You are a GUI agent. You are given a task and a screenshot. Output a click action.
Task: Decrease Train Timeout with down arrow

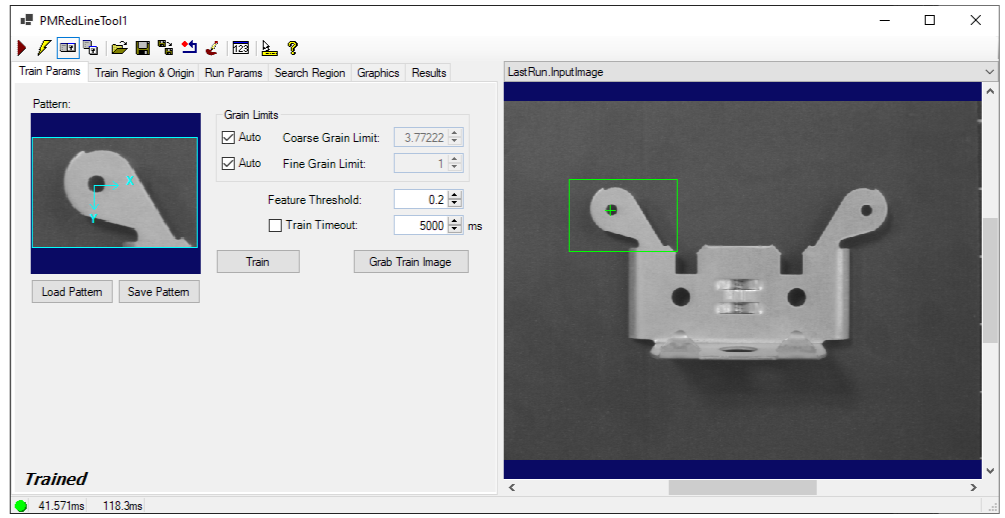pos(455,230)
